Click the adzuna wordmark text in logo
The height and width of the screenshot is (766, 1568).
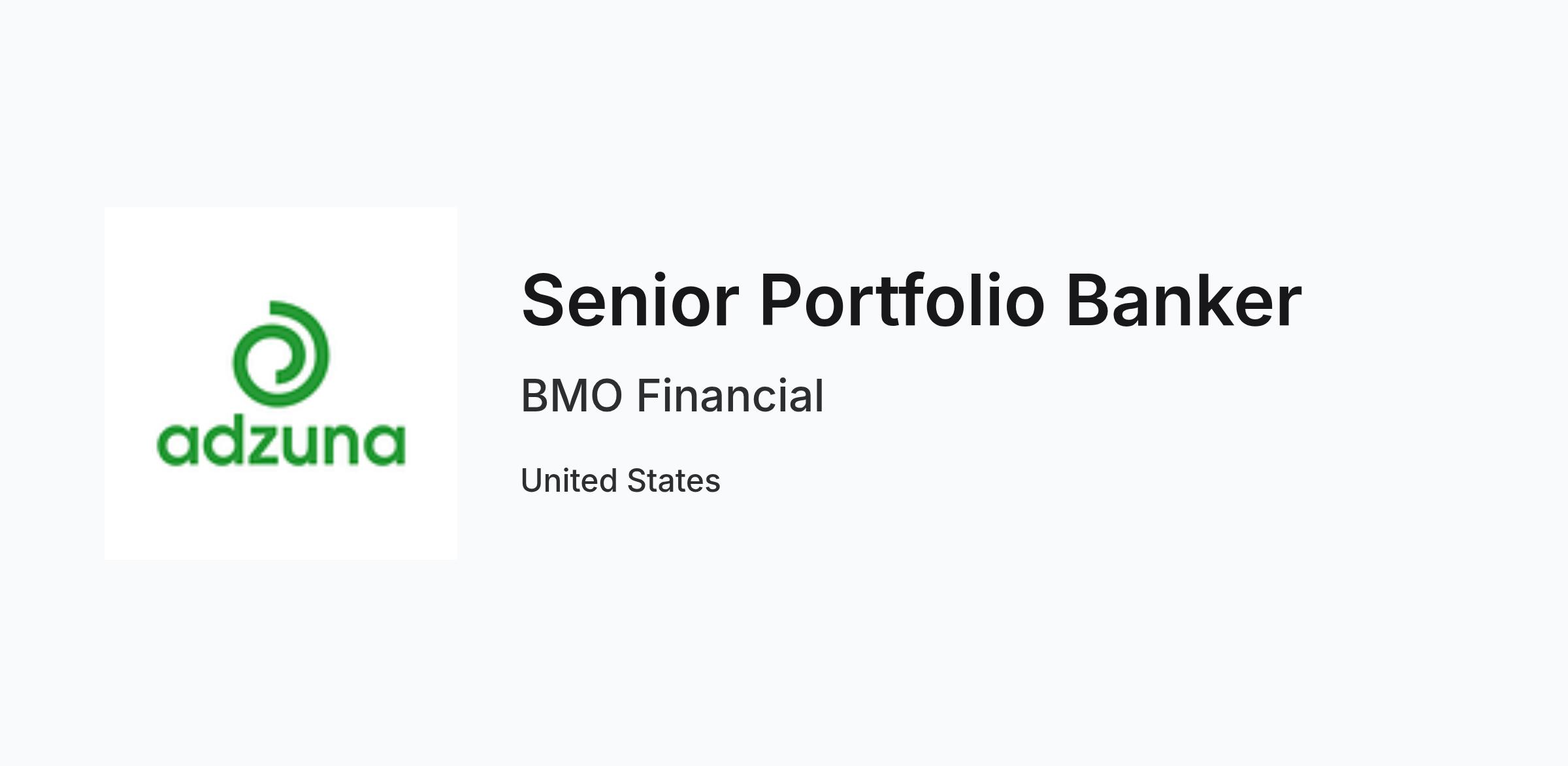(x=282, y=443)
